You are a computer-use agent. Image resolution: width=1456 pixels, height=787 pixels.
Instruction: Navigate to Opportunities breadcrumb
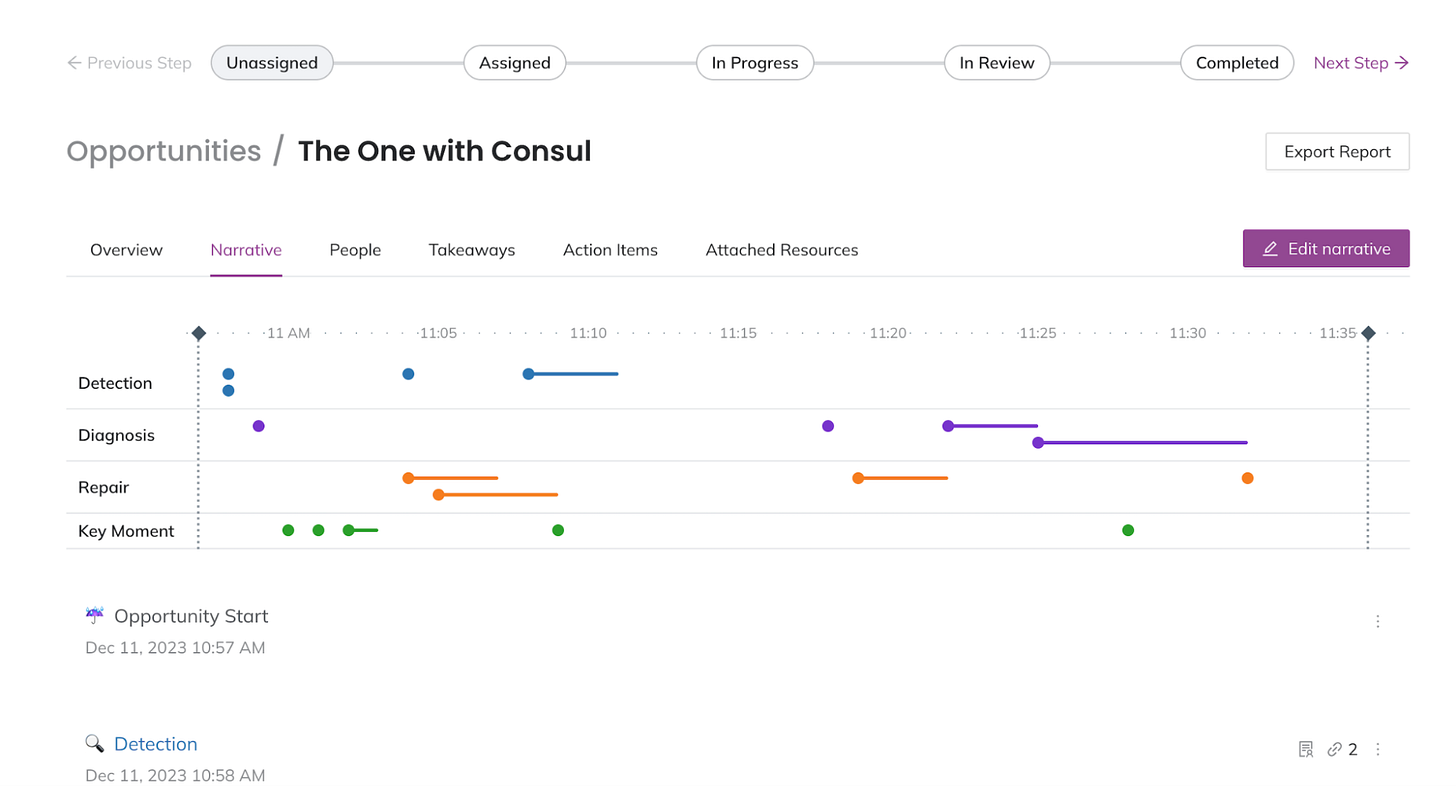(164, 151)
